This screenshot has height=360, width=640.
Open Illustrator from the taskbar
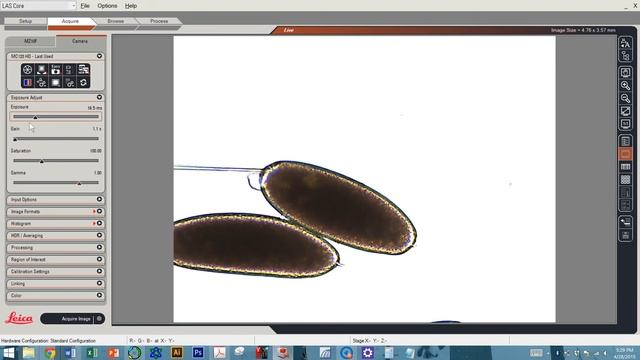(x=177, y=353)
